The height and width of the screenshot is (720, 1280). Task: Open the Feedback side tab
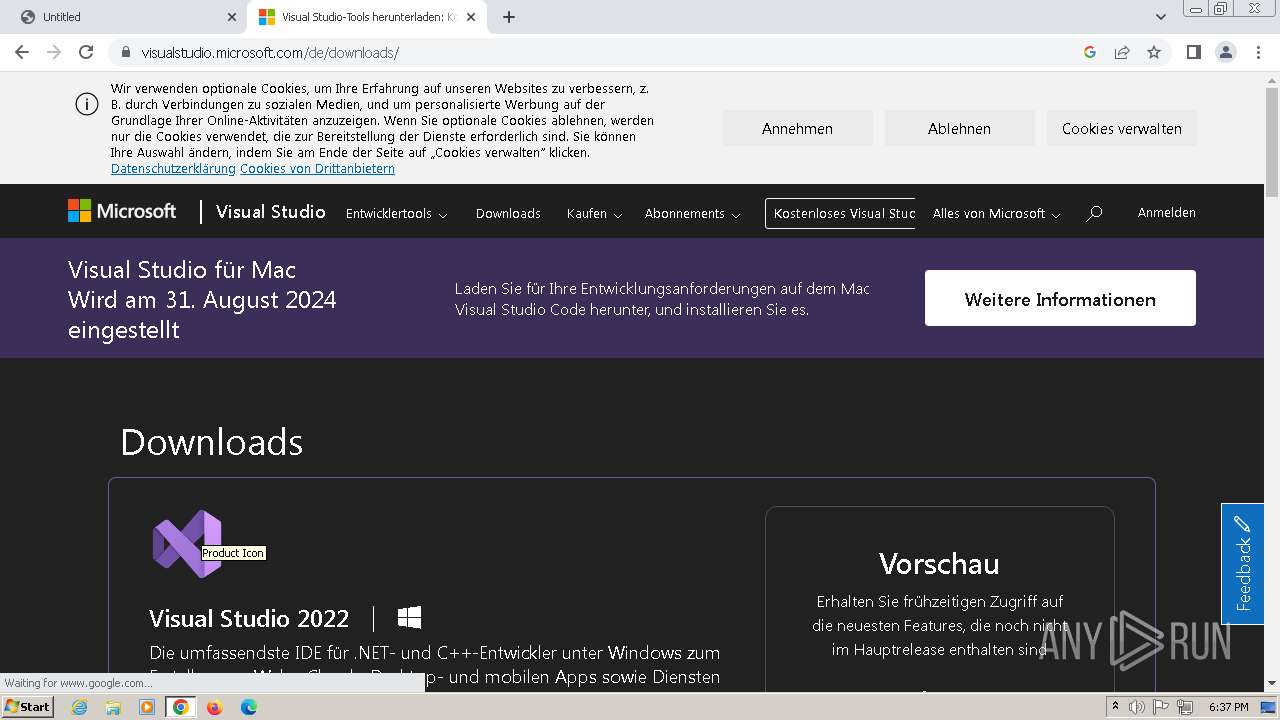[1242, 563]
